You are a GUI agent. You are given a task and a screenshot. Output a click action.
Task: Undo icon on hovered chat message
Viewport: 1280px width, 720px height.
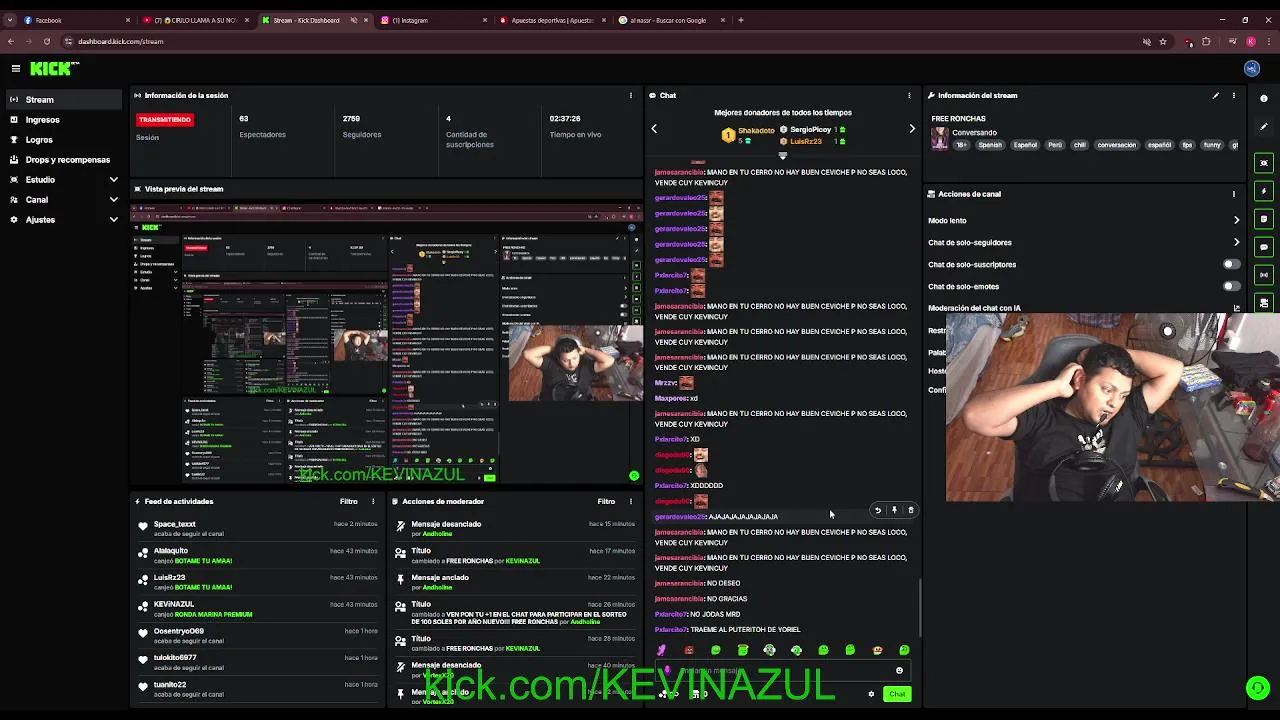pos(878,510)
